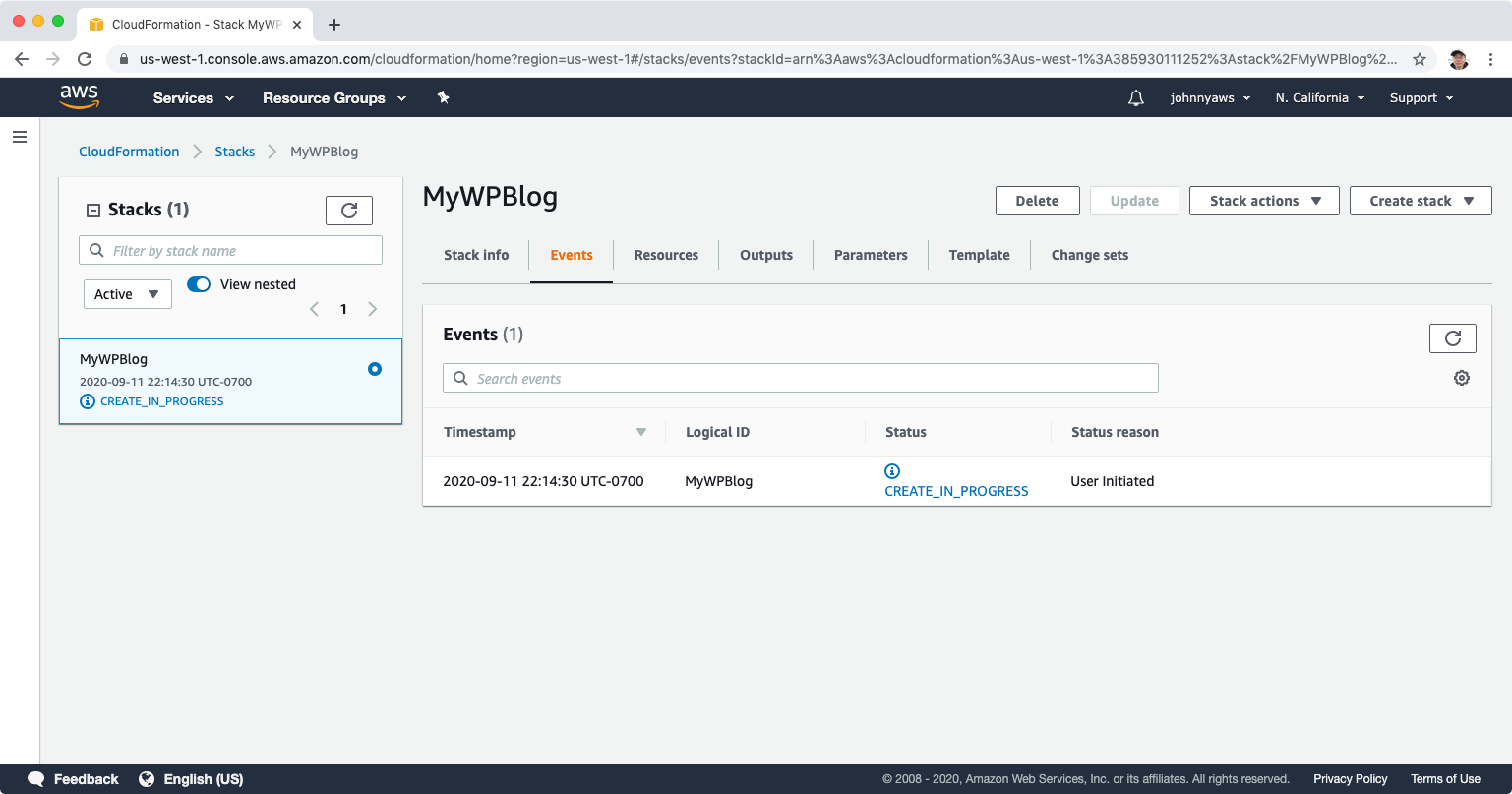Open events table settings gear
Screen dimensions: 1512x794
(x=1462, y=378)
